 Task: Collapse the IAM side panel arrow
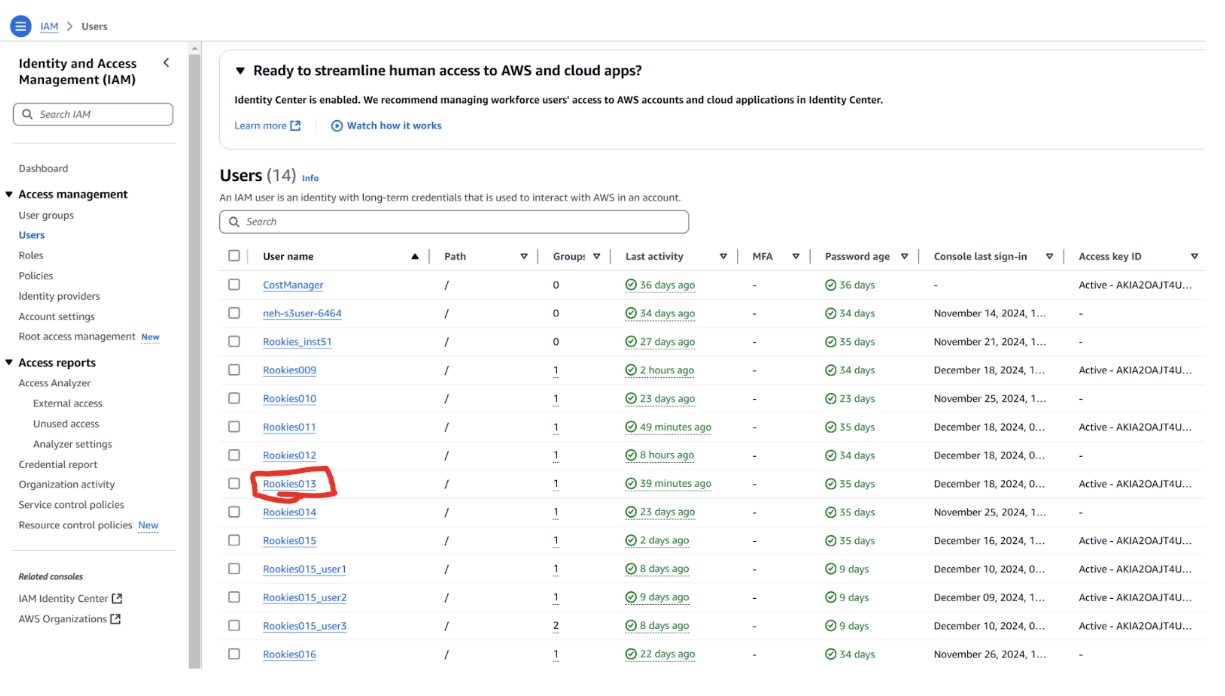(166, 63)
